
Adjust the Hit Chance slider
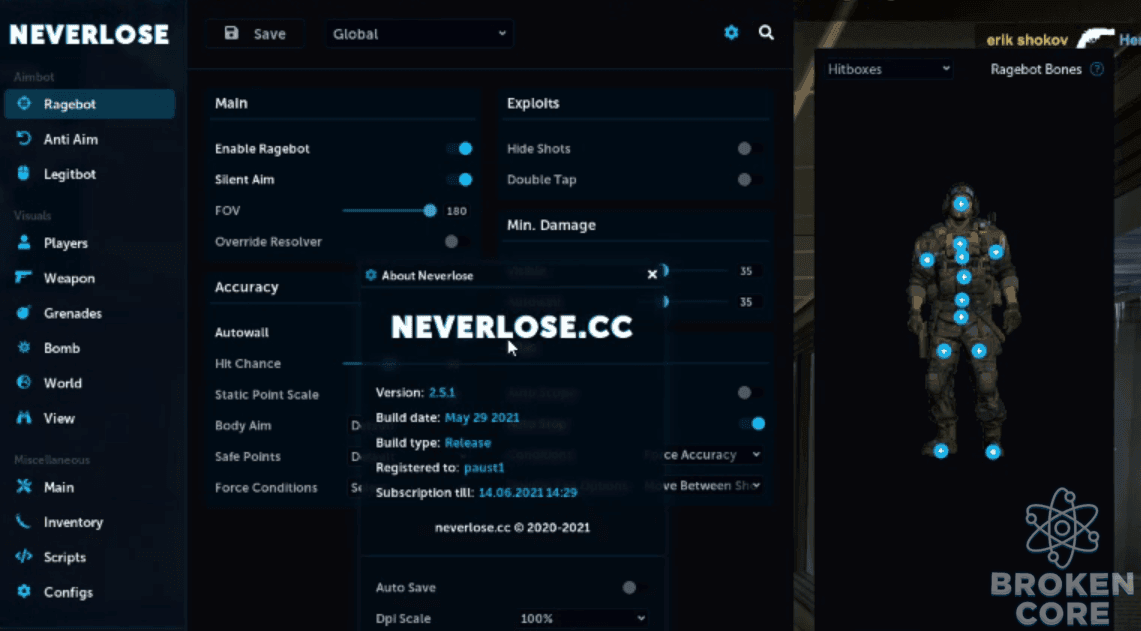click(x=389, y=363)
